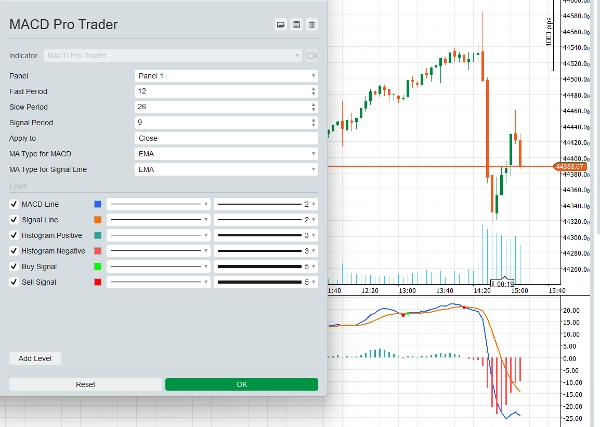Open the Histogram Negative style dropdown
Image resolution: width=600 pixels, height=427 pixels.
(x=158, y=251)
